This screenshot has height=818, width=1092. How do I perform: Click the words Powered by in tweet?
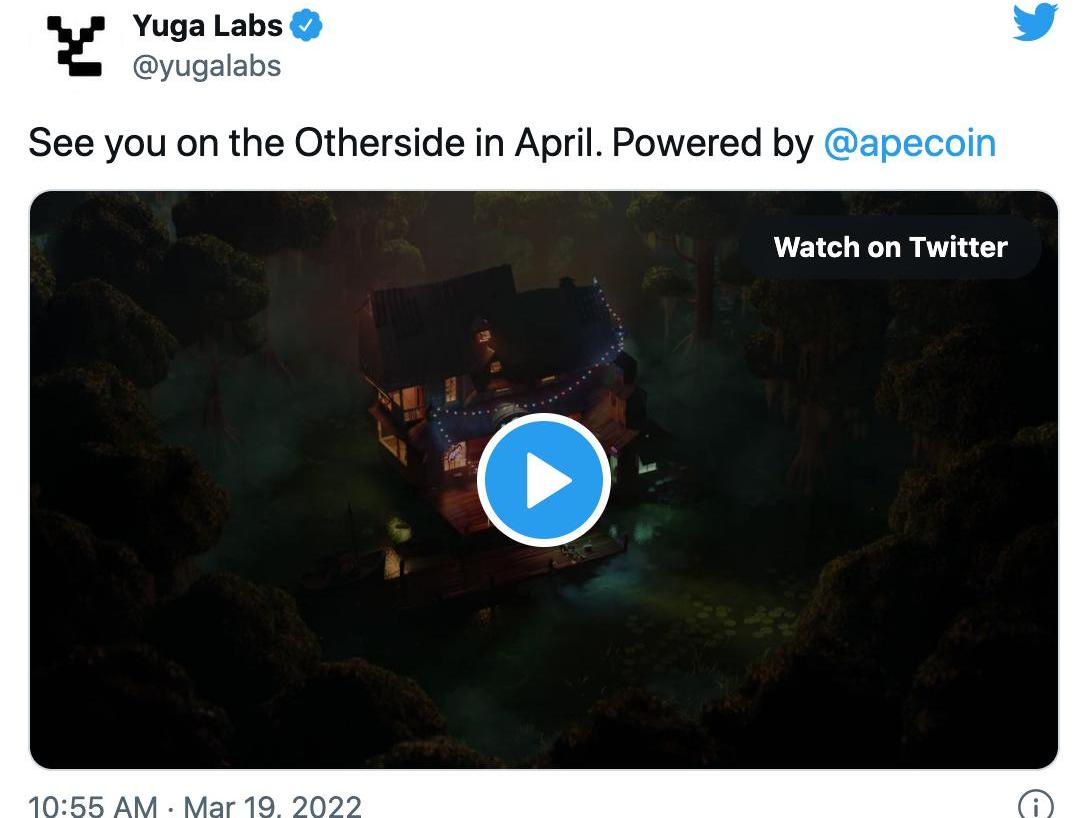tap(712, 143)
